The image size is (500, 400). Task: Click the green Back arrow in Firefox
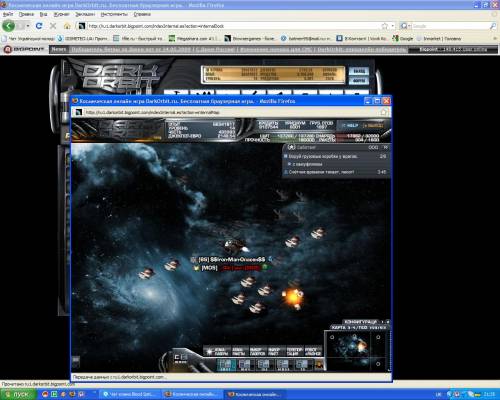pos(9,26)
